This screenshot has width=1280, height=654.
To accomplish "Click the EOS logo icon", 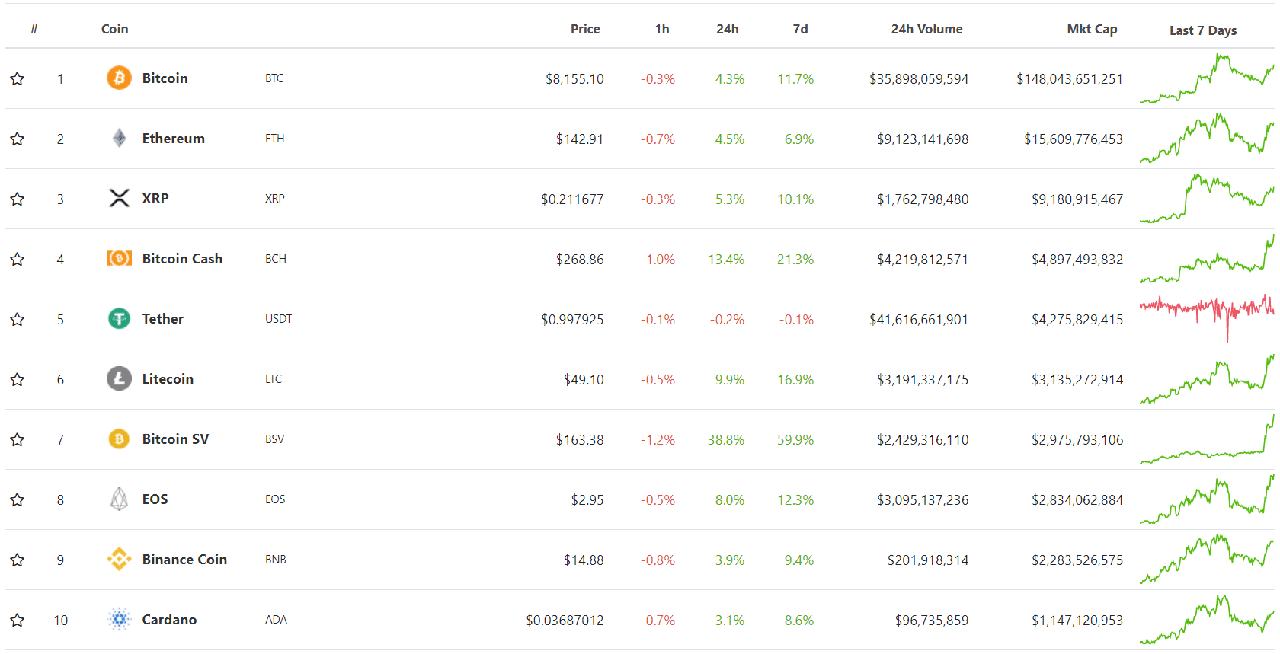I will coord(119,499).
